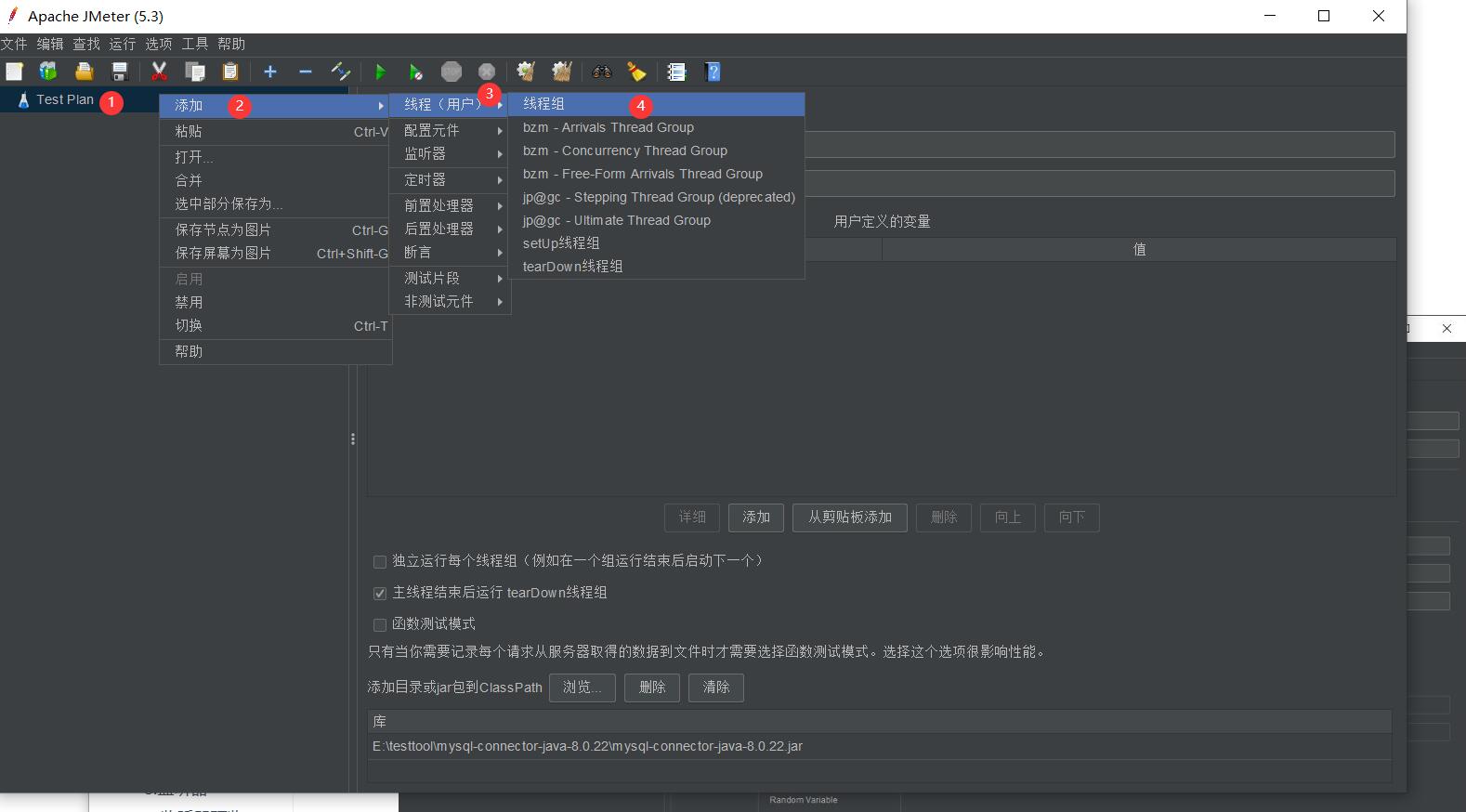Click 保存节点为图片 menu entry
The height and width of the screenshot is (812, 1466).
(x=276, y=230)
